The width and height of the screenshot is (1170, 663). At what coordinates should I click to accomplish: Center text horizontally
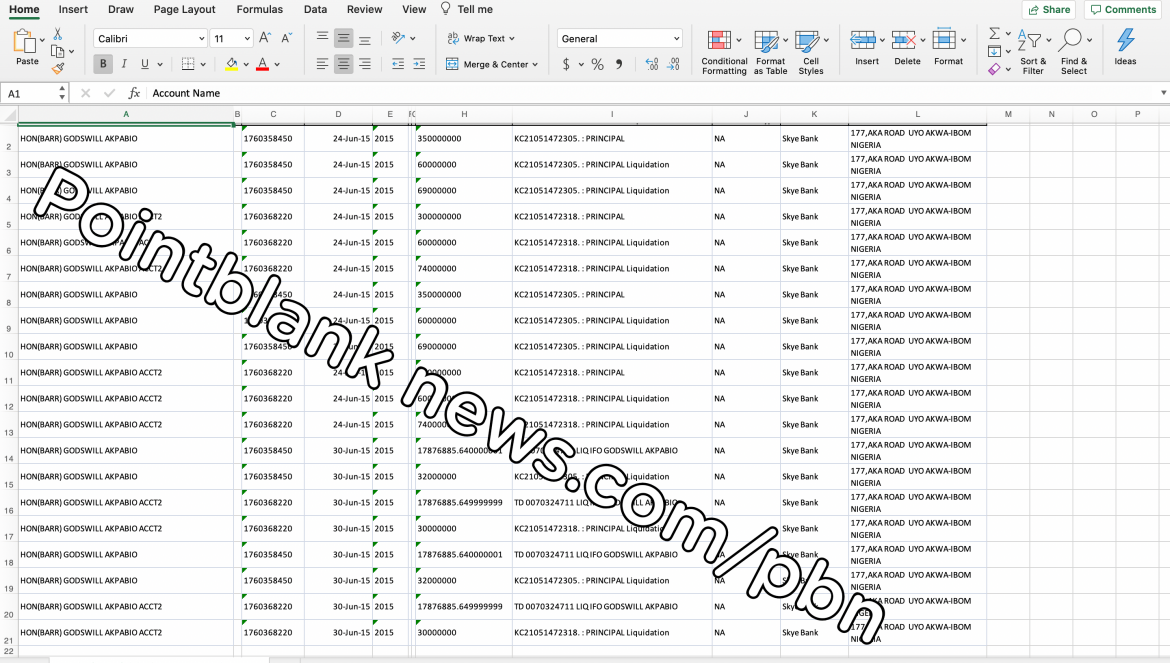pyautogui.click(x=343, y=64)
